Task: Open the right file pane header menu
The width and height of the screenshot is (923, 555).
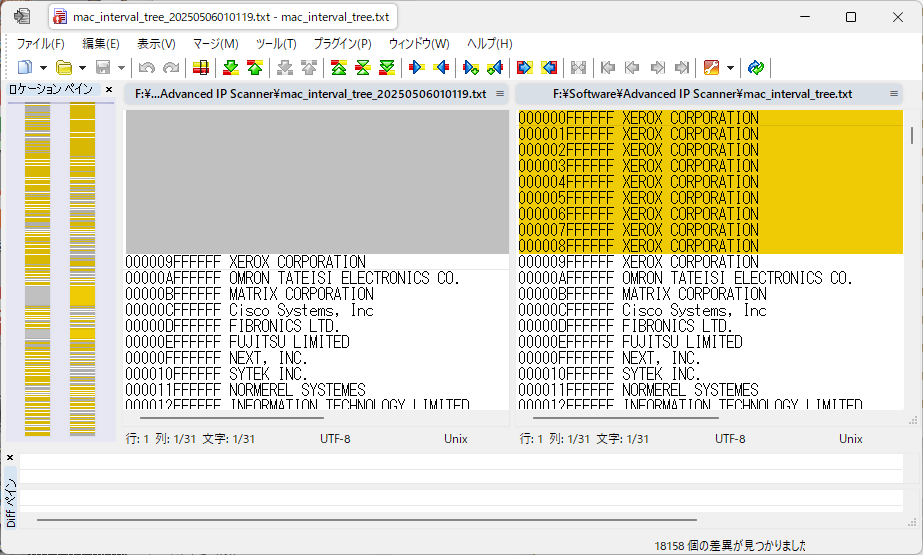Action: [894, 94]
